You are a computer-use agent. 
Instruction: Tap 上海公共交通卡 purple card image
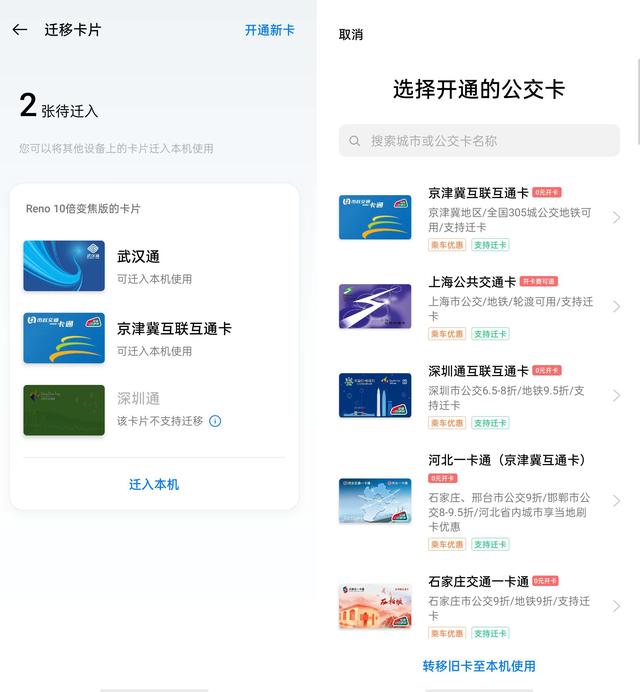tap(375, 306)
